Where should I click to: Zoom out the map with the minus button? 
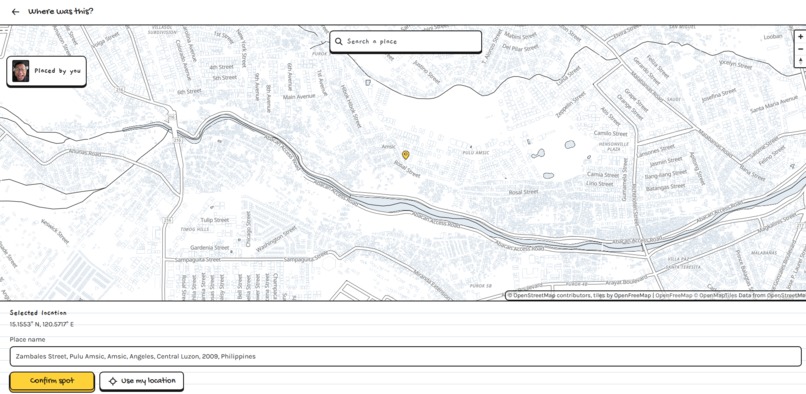coord(800,49)
